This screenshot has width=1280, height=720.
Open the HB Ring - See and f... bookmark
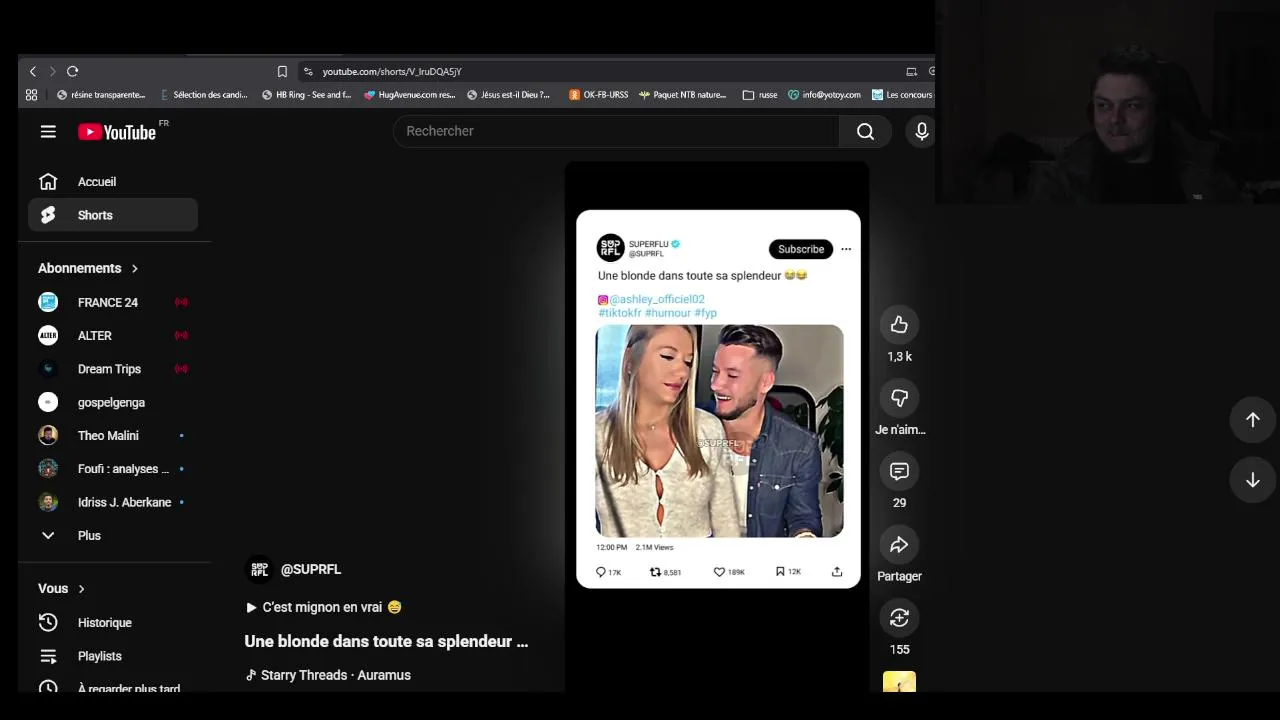point(306,95)
